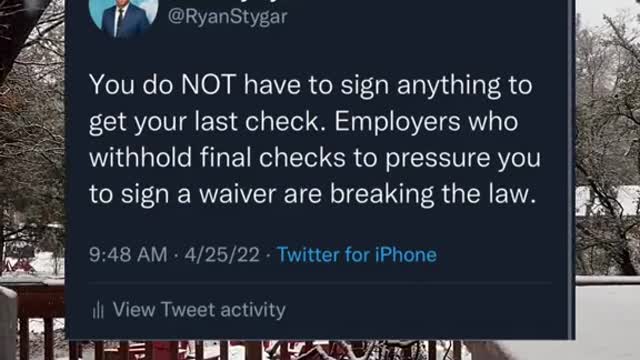Click the words last check in tweet
Viewport: 640px width, 360px height.
[257, 121]
